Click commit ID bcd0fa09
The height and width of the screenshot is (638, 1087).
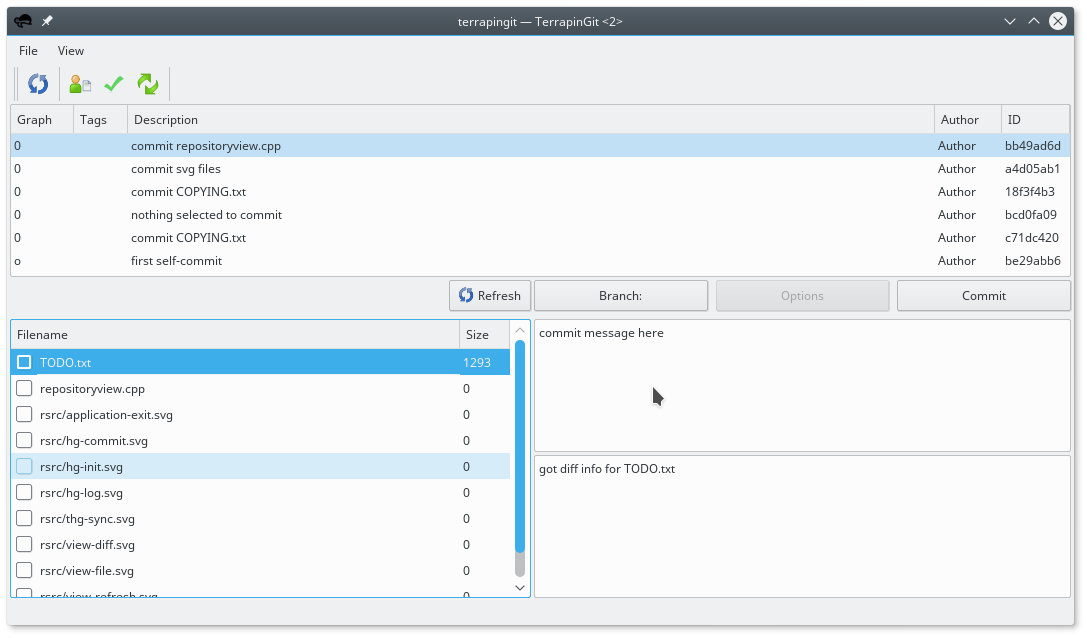(1032, 215)
